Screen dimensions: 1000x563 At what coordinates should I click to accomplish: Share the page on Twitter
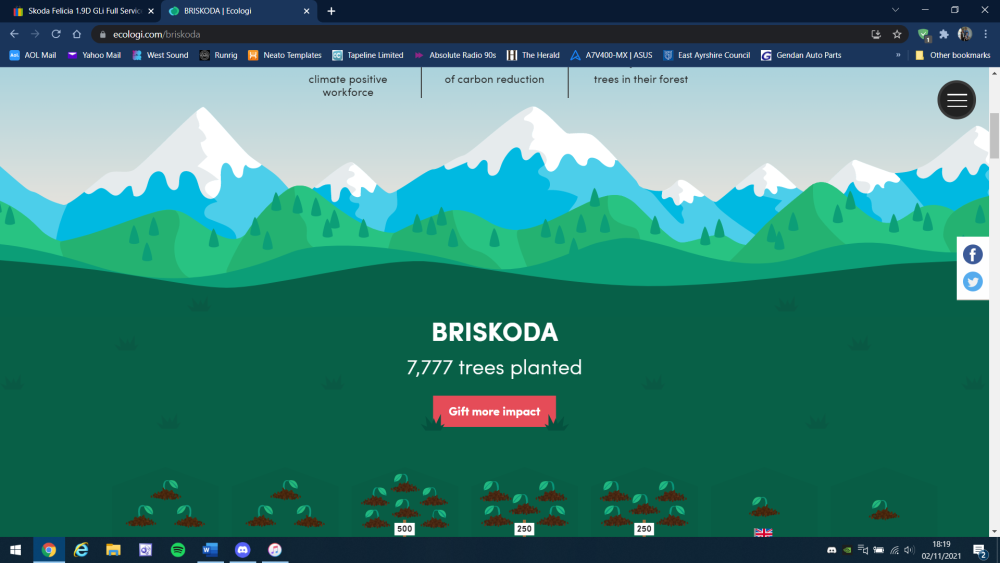click(973, 281)
